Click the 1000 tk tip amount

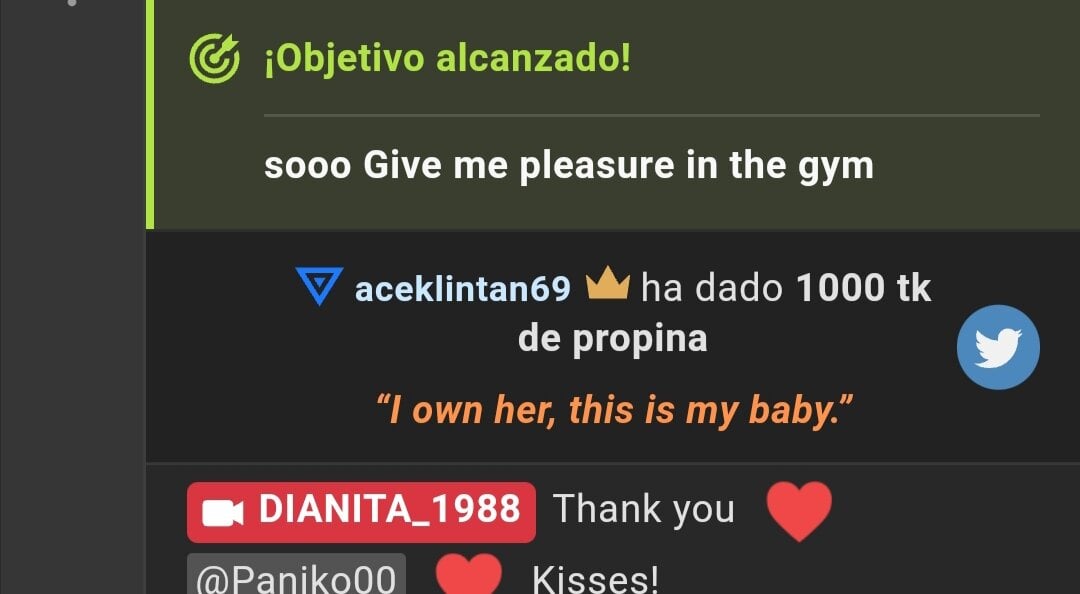864,287
